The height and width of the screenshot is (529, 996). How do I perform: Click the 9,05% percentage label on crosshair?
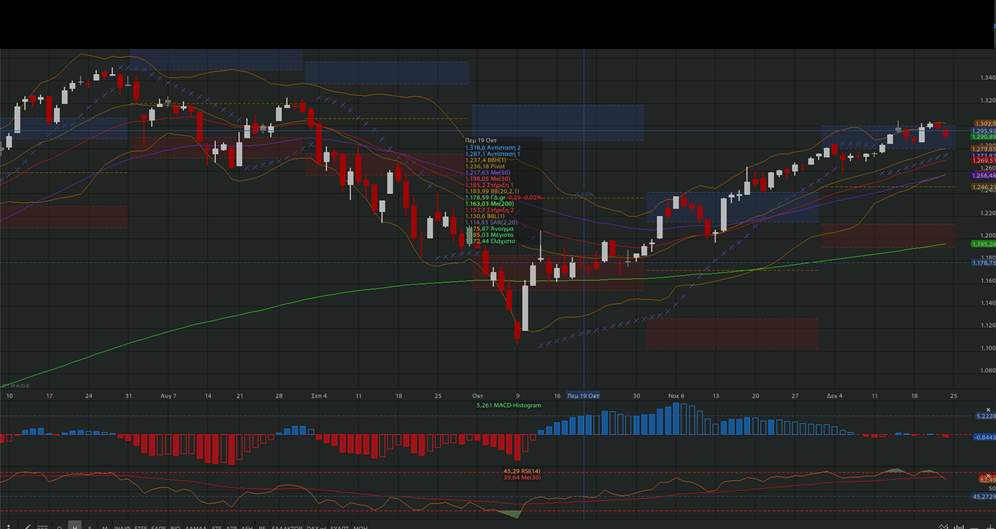[x=584, y=194]
